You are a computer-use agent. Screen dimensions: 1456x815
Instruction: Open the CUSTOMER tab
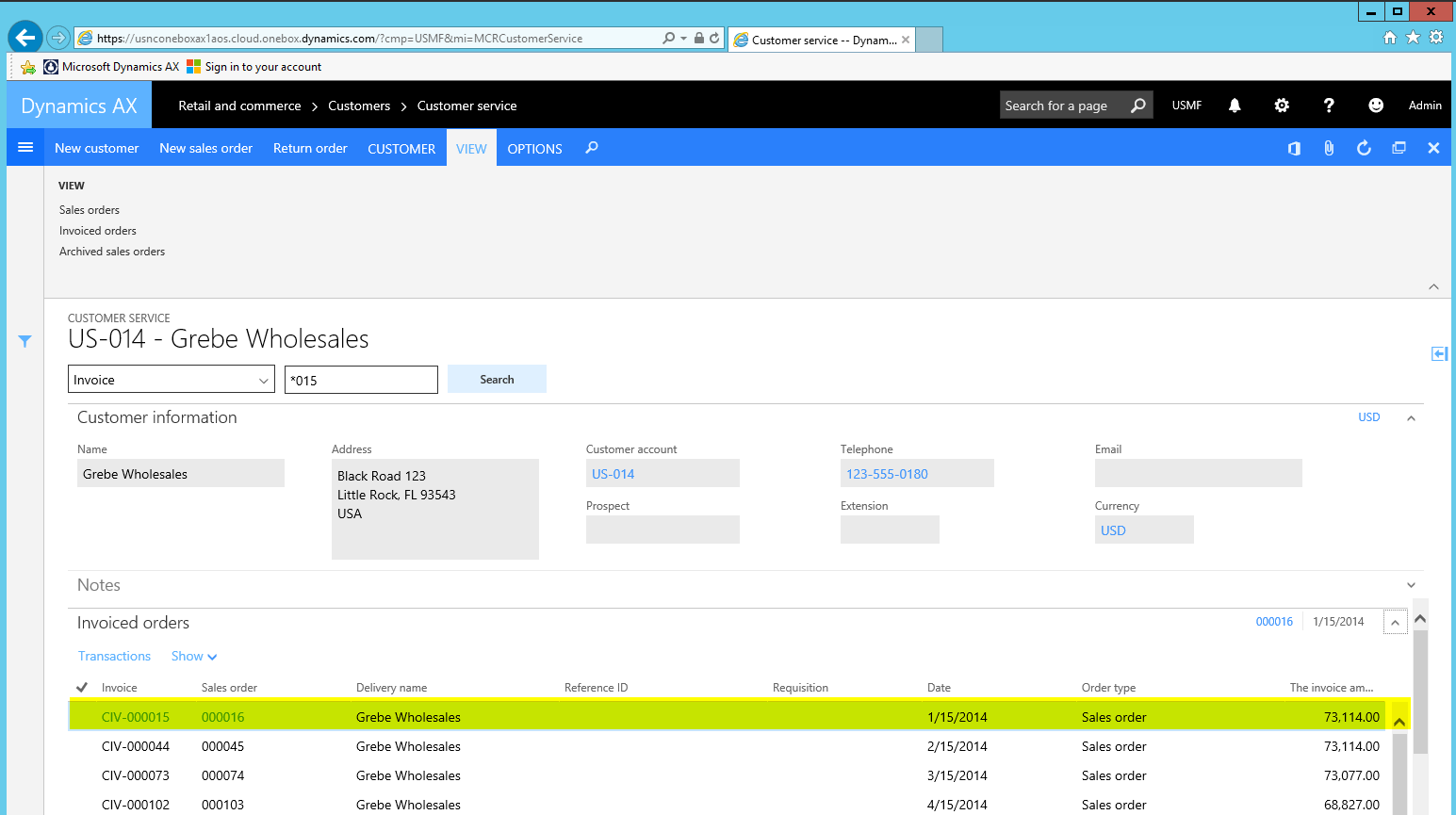tap(401, 149)
